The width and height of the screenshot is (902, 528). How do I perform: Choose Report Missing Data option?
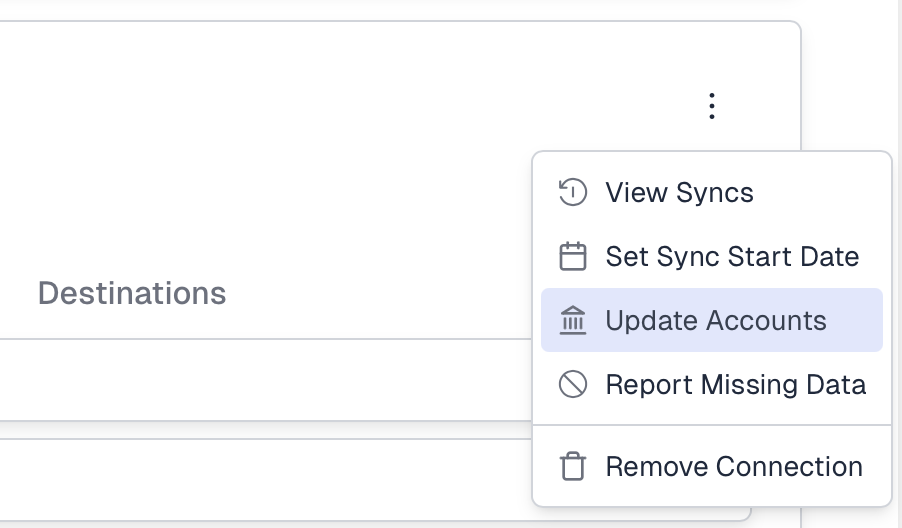tap(735, 385)
